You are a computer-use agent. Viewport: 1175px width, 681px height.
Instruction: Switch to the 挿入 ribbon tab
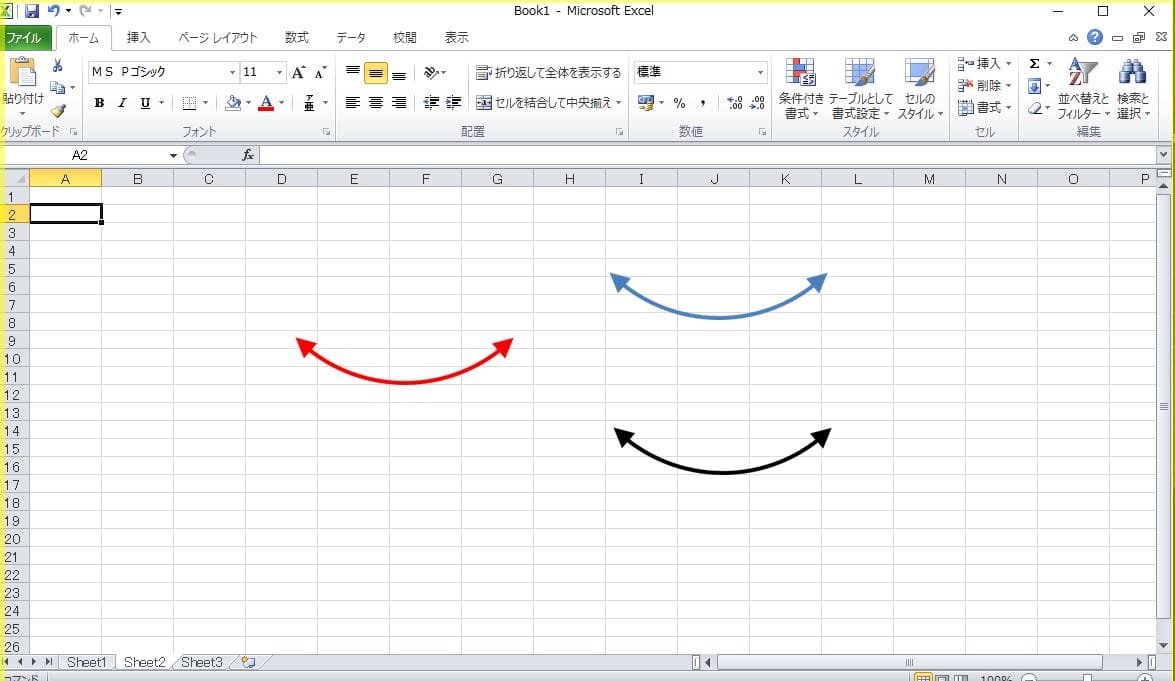(137, 37)
